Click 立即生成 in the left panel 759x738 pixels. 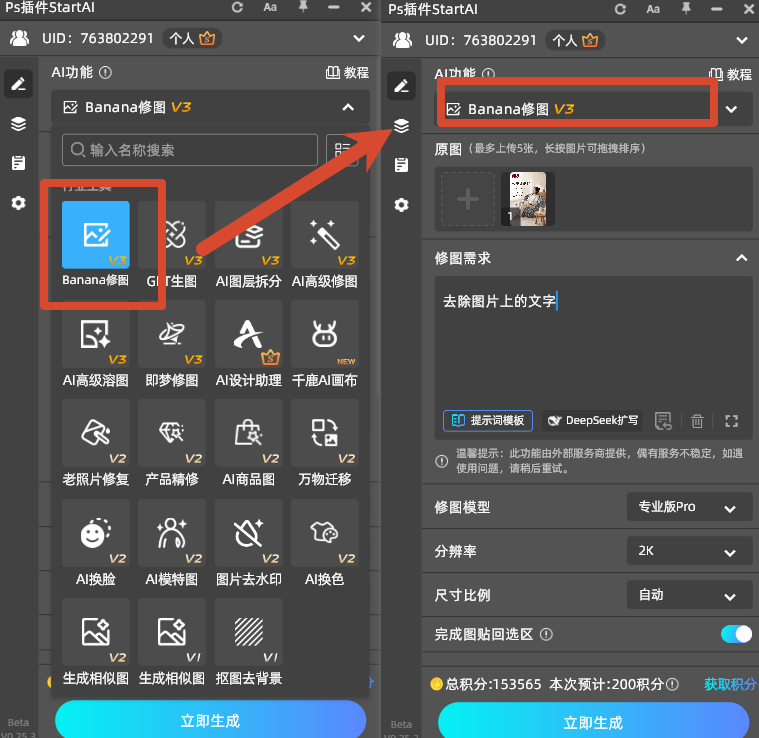(211, 721)
